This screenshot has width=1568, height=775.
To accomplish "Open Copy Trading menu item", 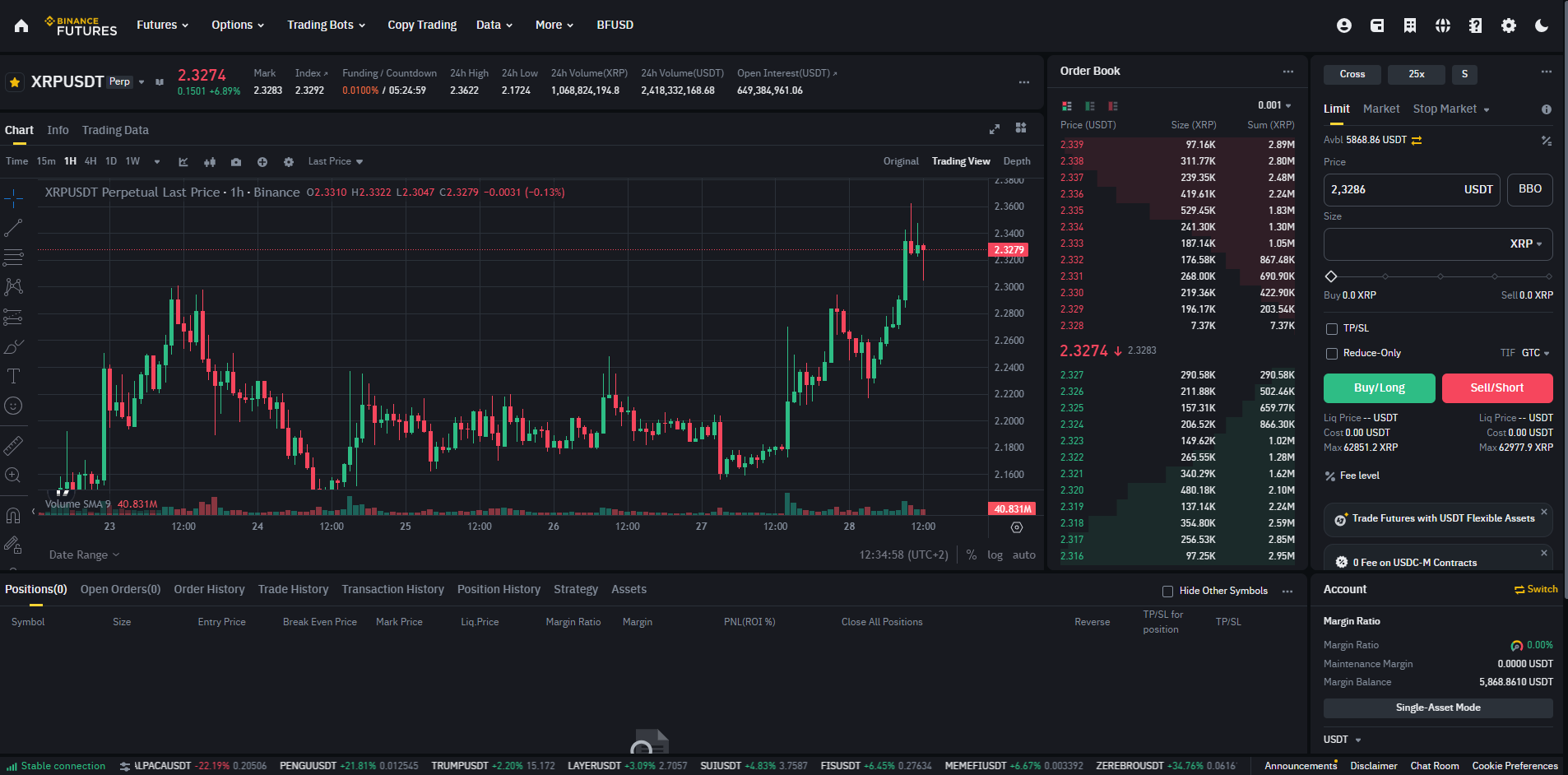I will (422, 26).
